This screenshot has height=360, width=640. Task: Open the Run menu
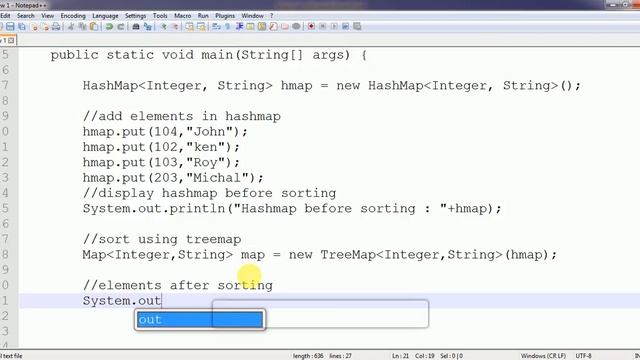click(203, 16)
